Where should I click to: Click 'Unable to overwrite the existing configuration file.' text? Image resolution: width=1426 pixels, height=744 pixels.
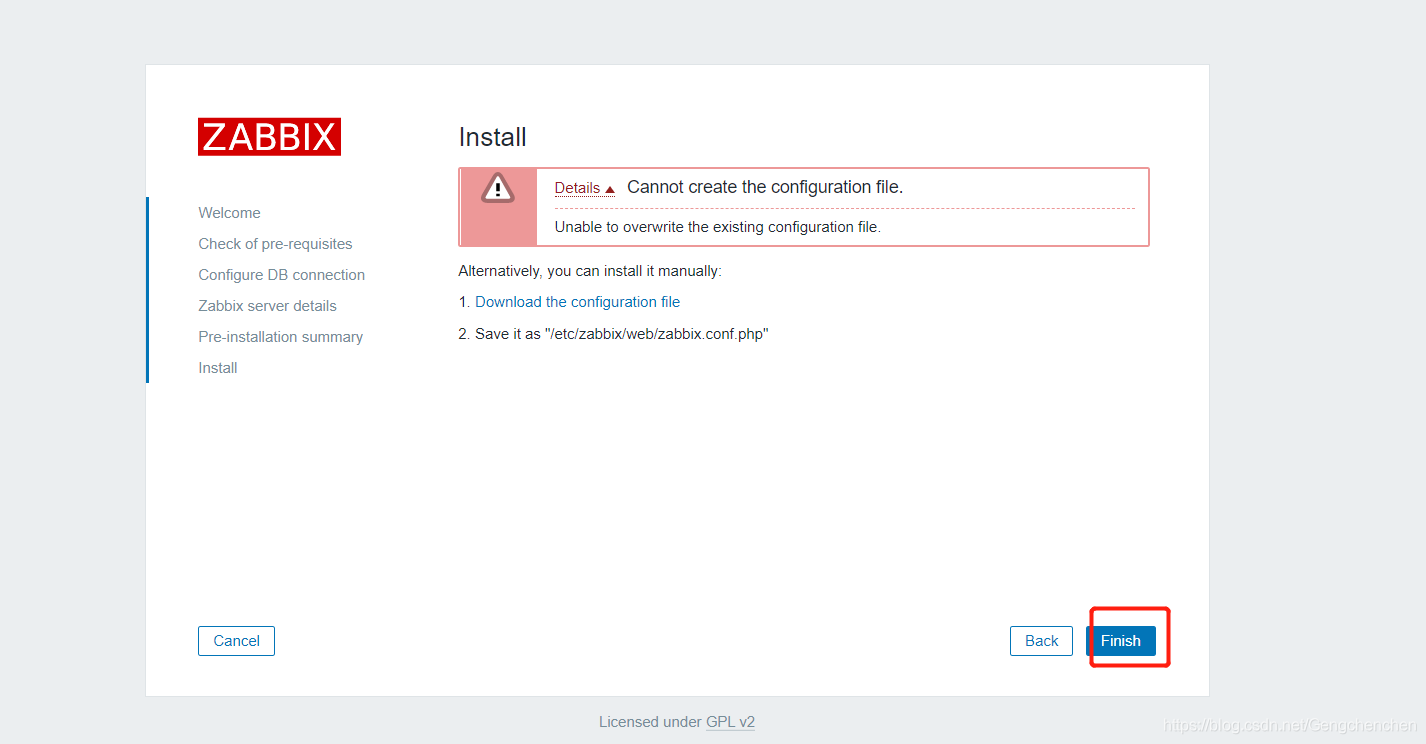click(717, 227)
